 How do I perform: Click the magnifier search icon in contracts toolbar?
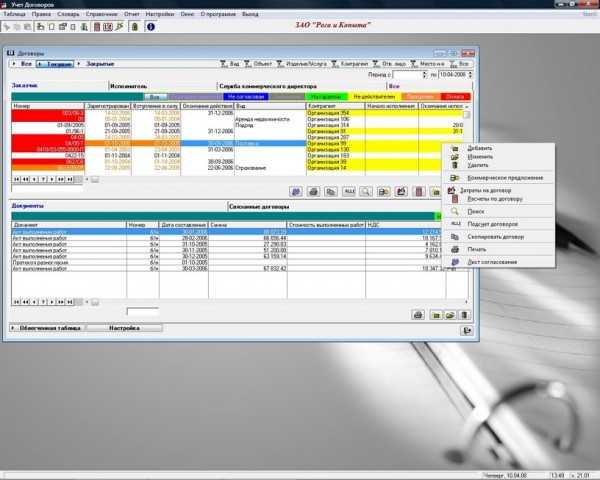[367, 190]
